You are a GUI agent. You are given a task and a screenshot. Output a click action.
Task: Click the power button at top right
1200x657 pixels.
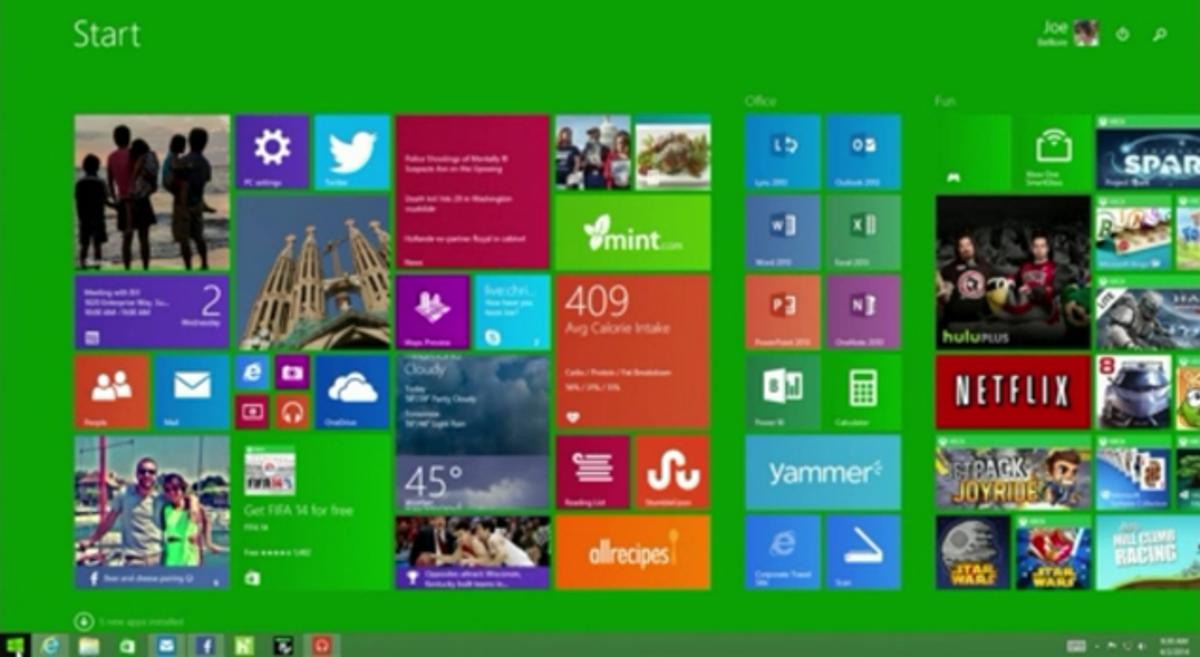point(1123,34)
